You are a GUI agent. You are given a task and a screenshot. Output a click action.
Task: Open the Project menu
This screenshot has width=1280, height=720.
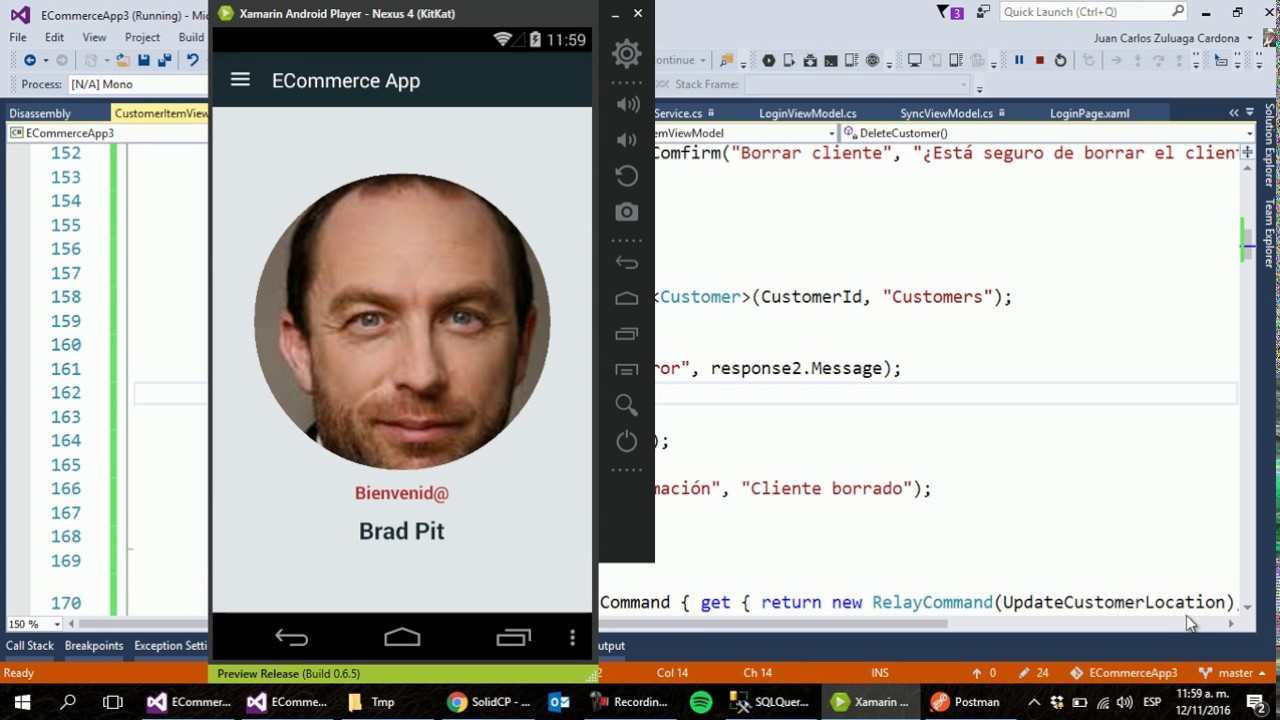pyautogui.click(x=142, y=37)
